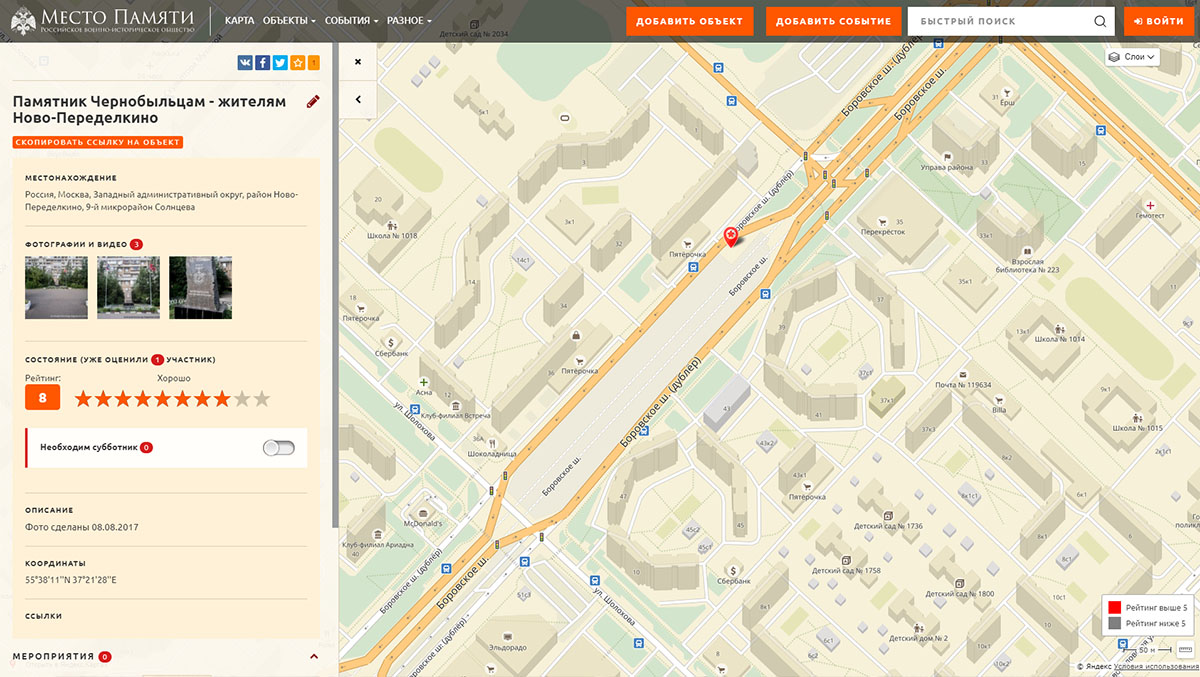
Task: Close the info panel with the X
Action: tap(358, 62)
